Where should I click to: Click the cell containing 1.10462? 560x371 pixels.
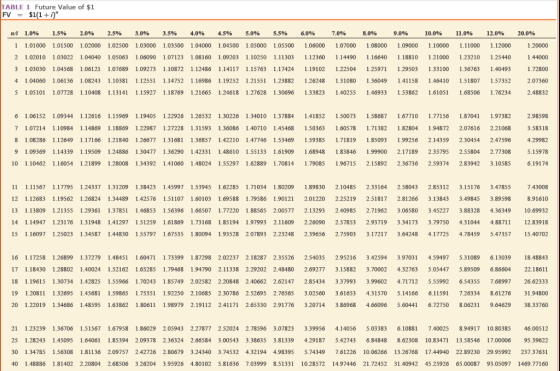pyautogui.click(x=35, y=164)
